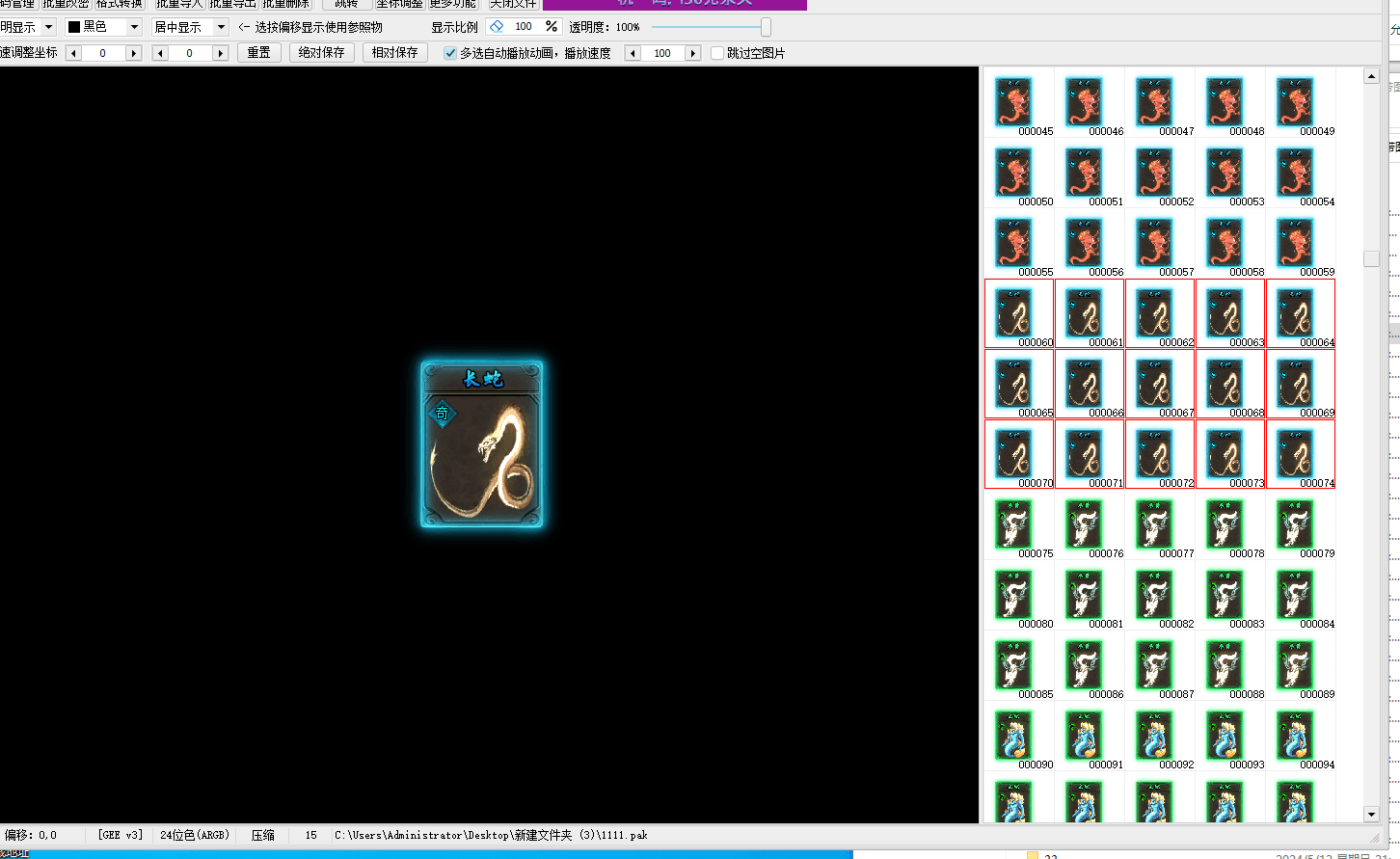1400x859 pixels.
Task: Select blue dragon thumbnail 000092
Action: click(x=1160, y=736)
